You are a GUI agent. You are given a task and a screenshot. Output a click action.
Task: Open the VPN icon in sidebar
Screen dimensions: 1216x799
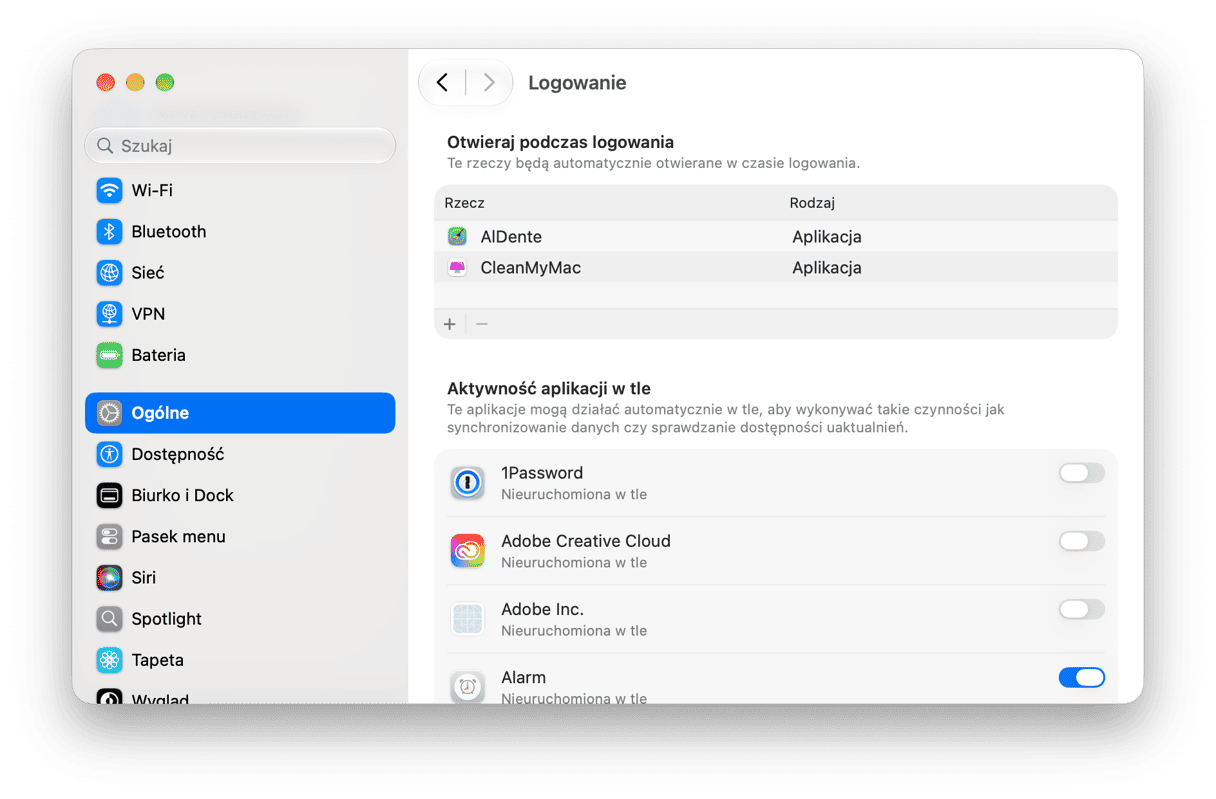[x=109, y=314]
